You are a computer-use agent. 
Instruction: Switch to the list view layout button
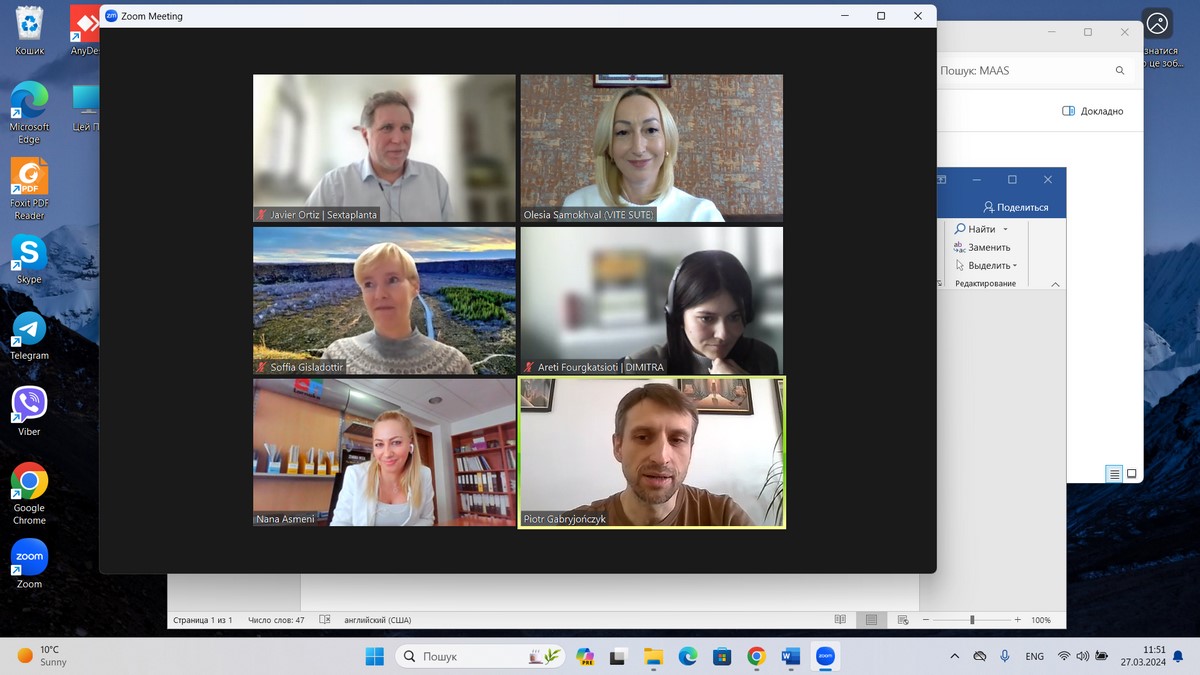pos(1114,473)
